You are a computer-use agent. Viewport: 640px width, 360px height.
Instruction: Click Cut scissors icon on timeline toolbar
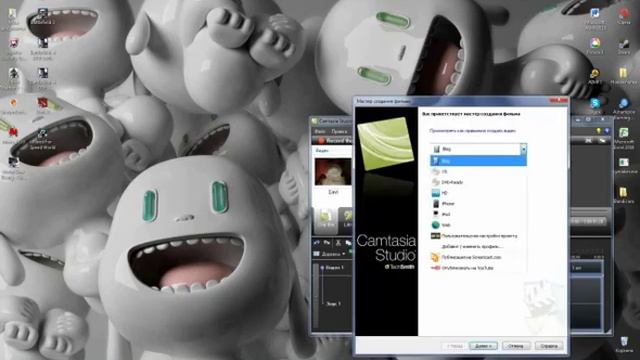[338, 243]
